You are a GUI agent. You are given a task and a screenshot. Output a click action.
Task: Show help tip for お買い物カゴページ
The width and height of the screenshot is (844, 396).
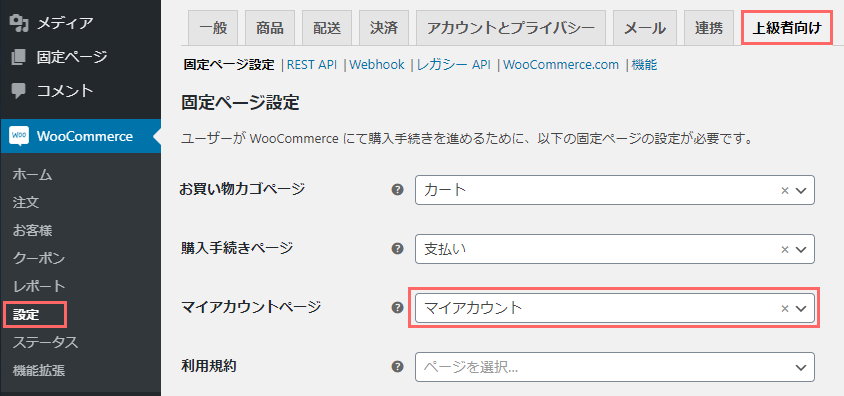tap(397, 189)
